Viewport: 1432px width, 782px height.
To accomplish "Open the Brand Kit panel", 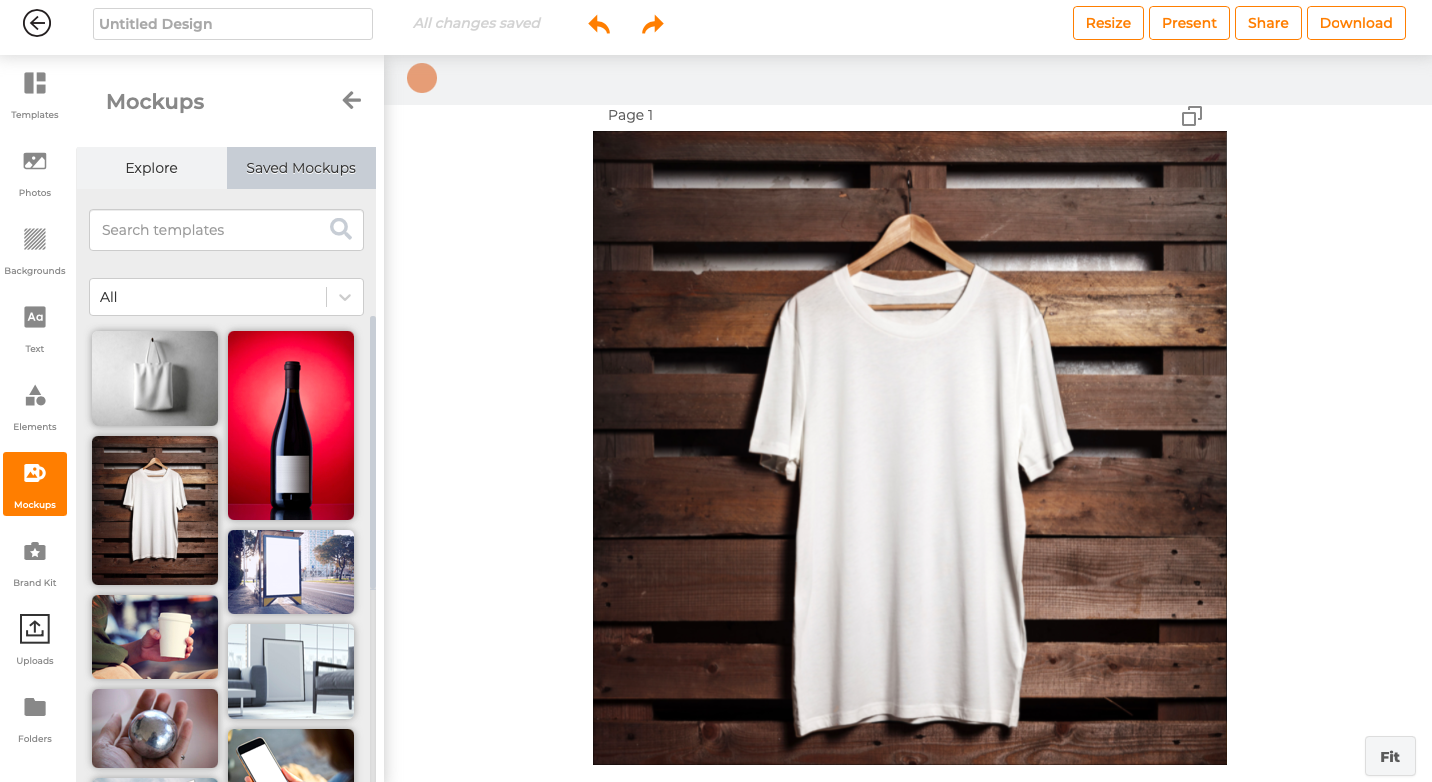I will point(34,562).
